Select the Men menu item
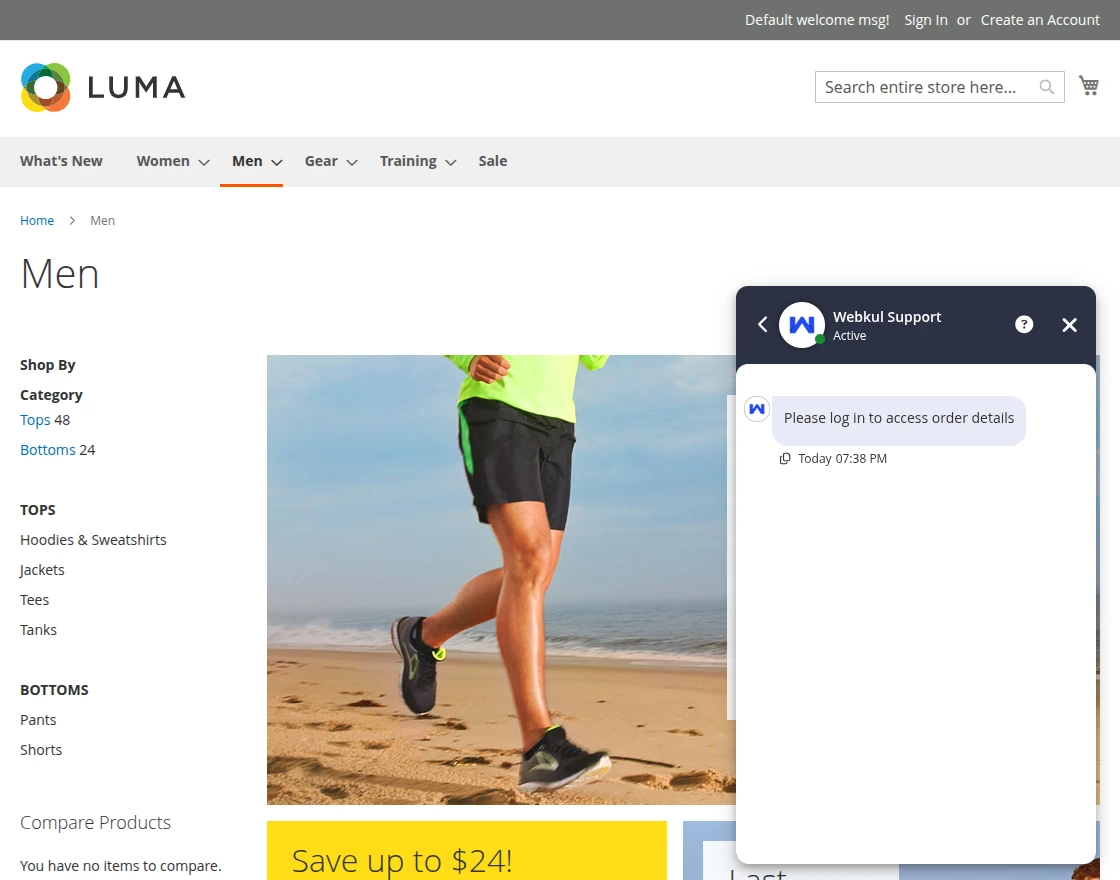The width and height of the screenshot is (1120, 880). click(247, 161)
